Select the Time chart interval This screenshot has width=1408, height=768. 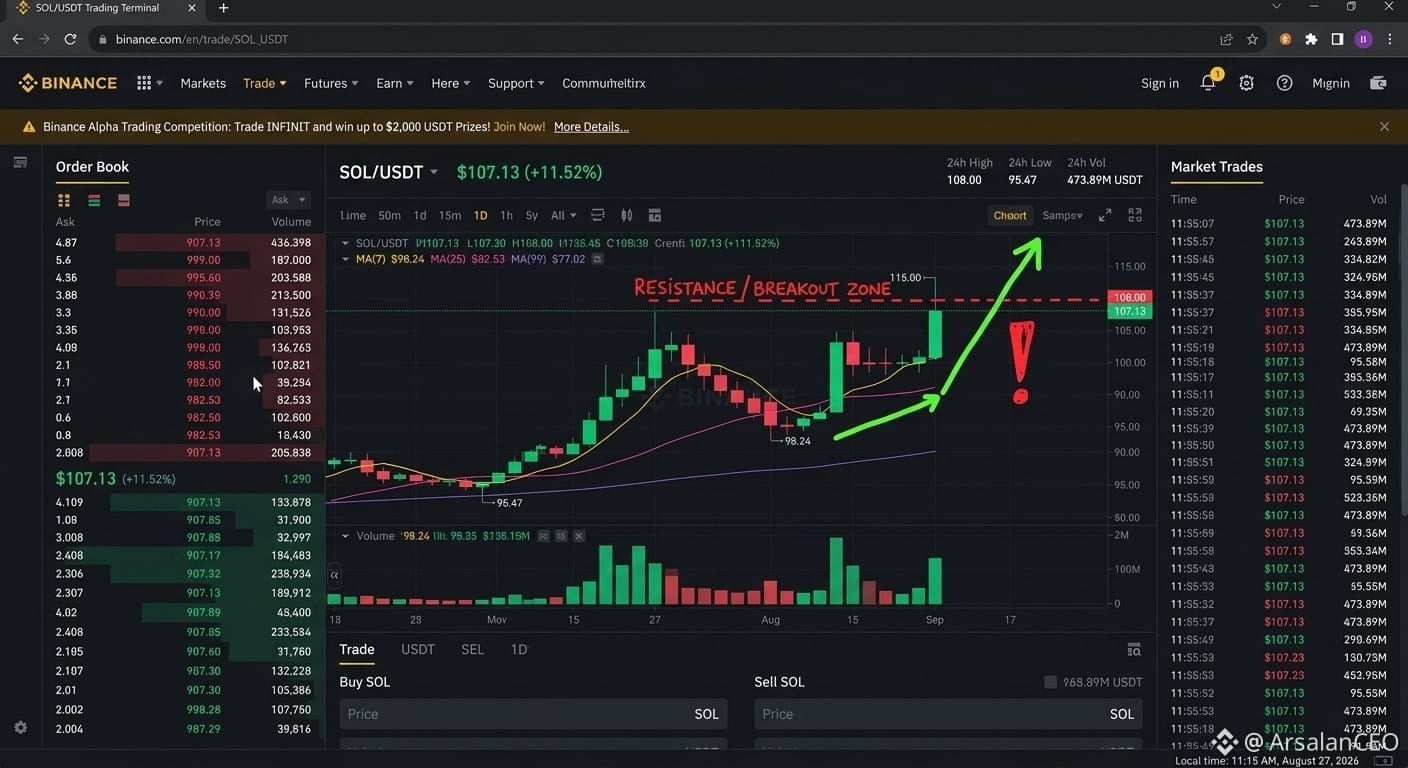[353, 215]
